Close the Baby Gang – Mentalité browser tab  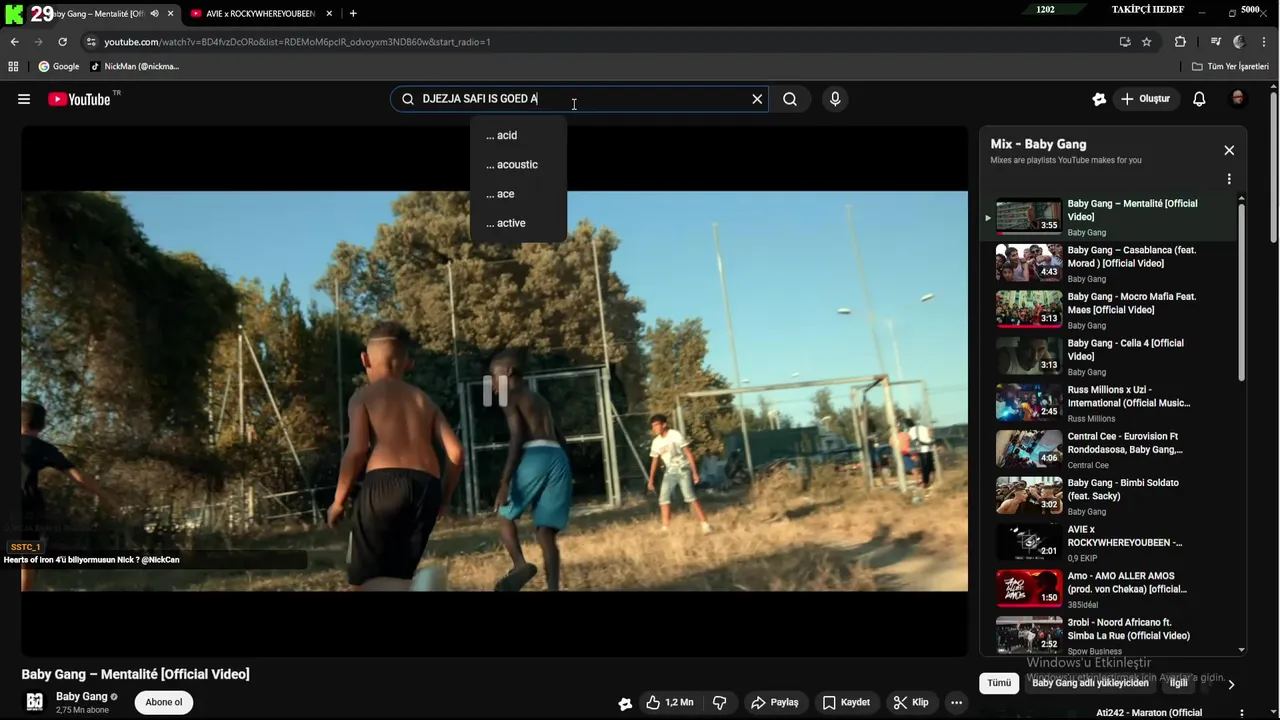(171, 14)
